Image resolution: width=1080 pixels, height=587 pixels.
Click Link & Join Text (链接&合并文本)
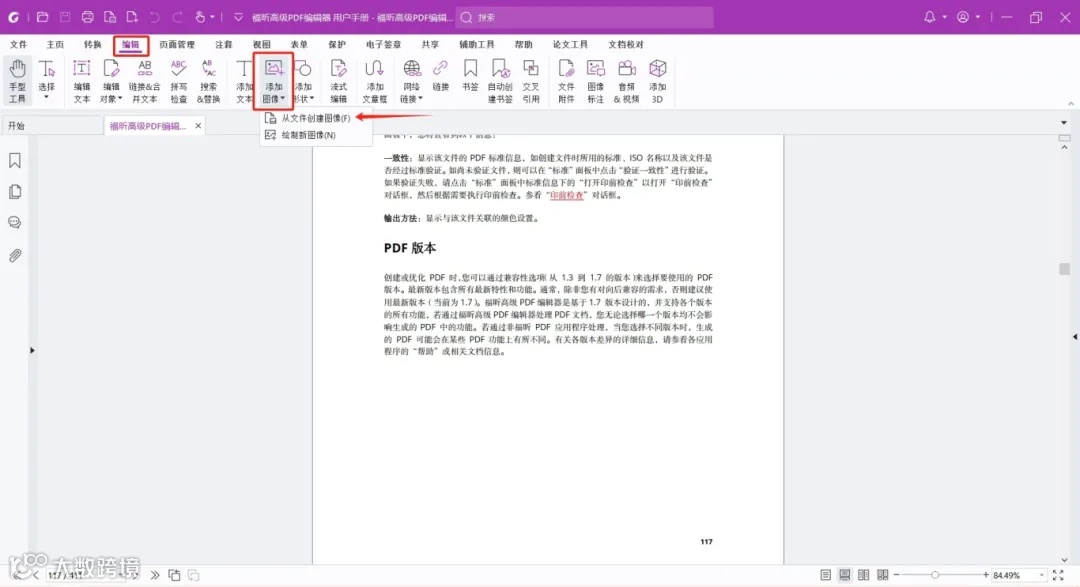145,81
